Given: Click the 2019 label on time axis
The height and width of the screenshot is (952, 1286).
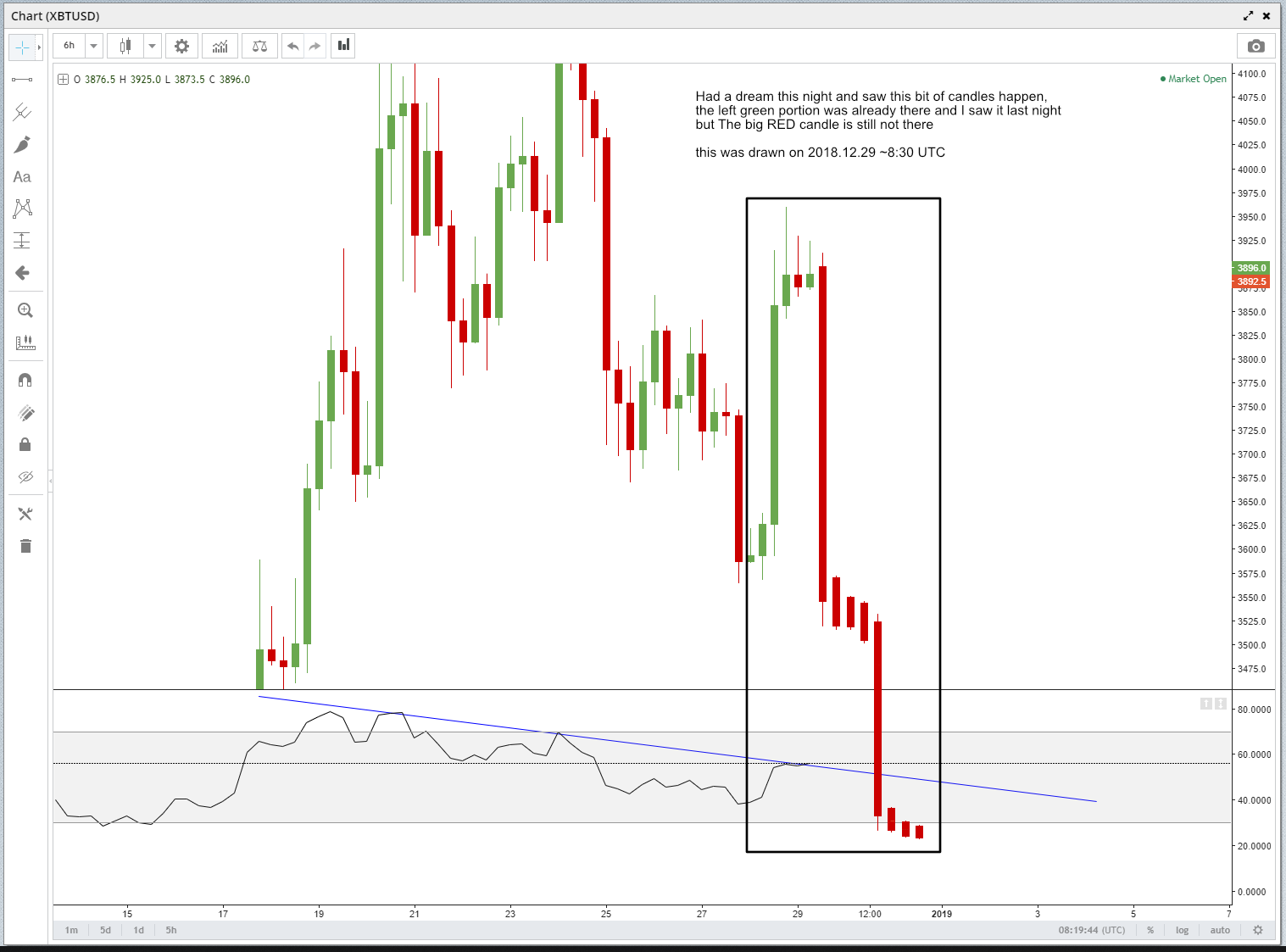Looking at the screenshot, I should (942, 914).
